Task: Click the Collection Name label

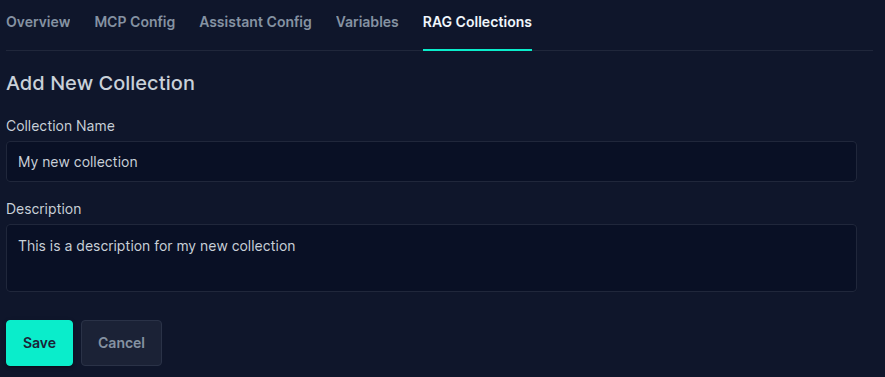Action: [x=60, y=126]
